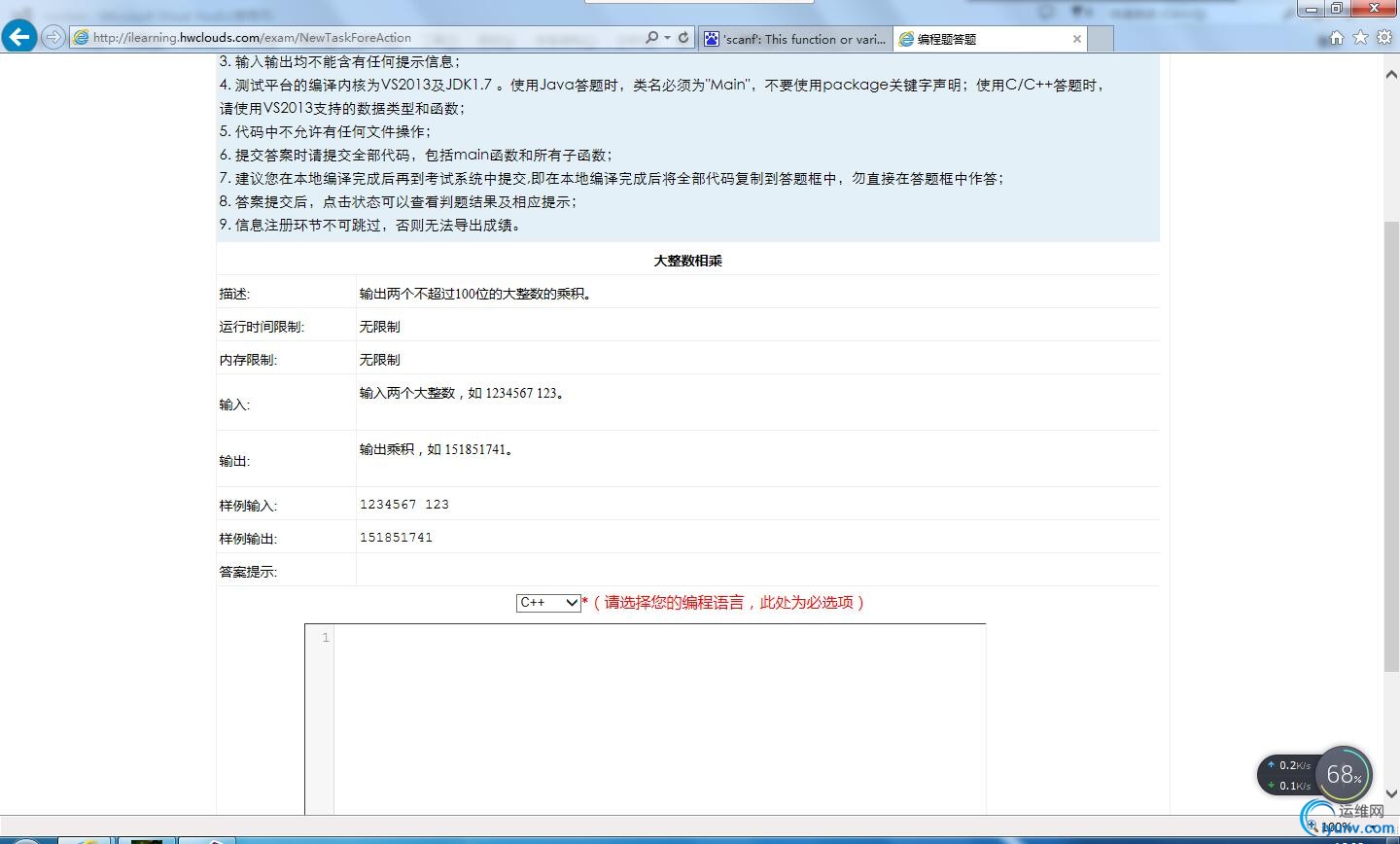
Task: Close the 编程题答题 tab
Action: [x=1076, y=39]
